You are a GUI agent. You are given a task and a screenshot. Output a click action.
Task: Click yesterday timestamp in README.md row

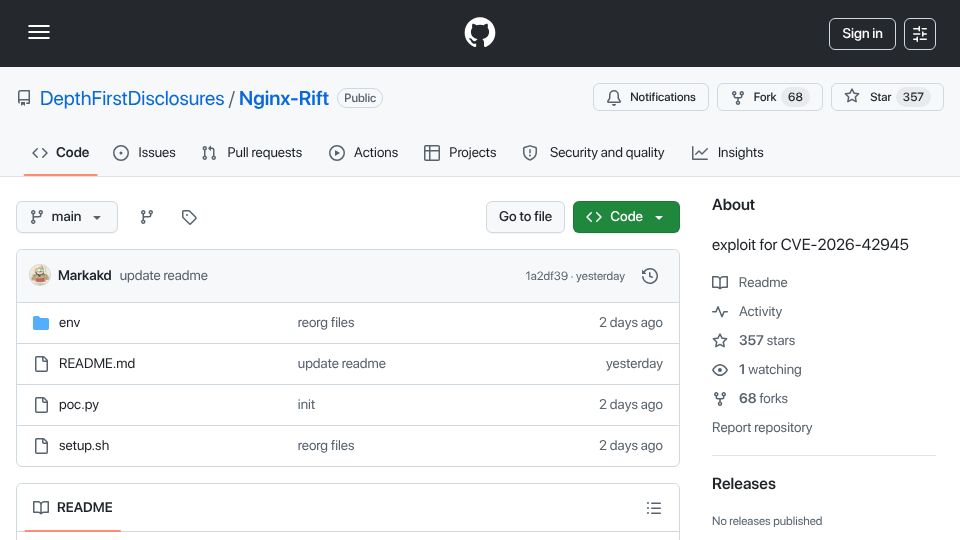point(634,364)
